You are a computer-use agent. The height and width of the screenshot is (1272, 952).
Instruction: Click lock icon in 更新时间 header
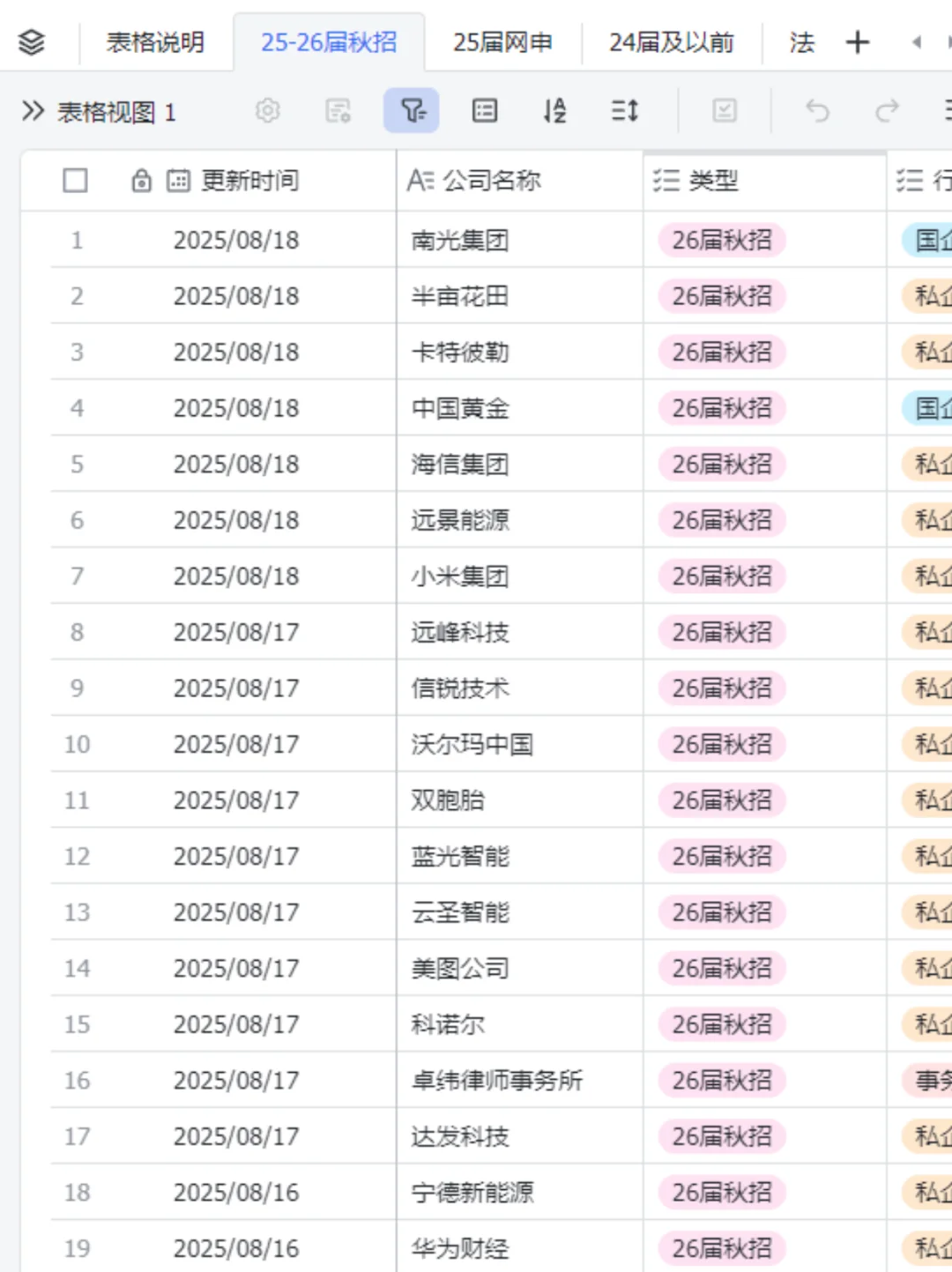tap(141, 181)
